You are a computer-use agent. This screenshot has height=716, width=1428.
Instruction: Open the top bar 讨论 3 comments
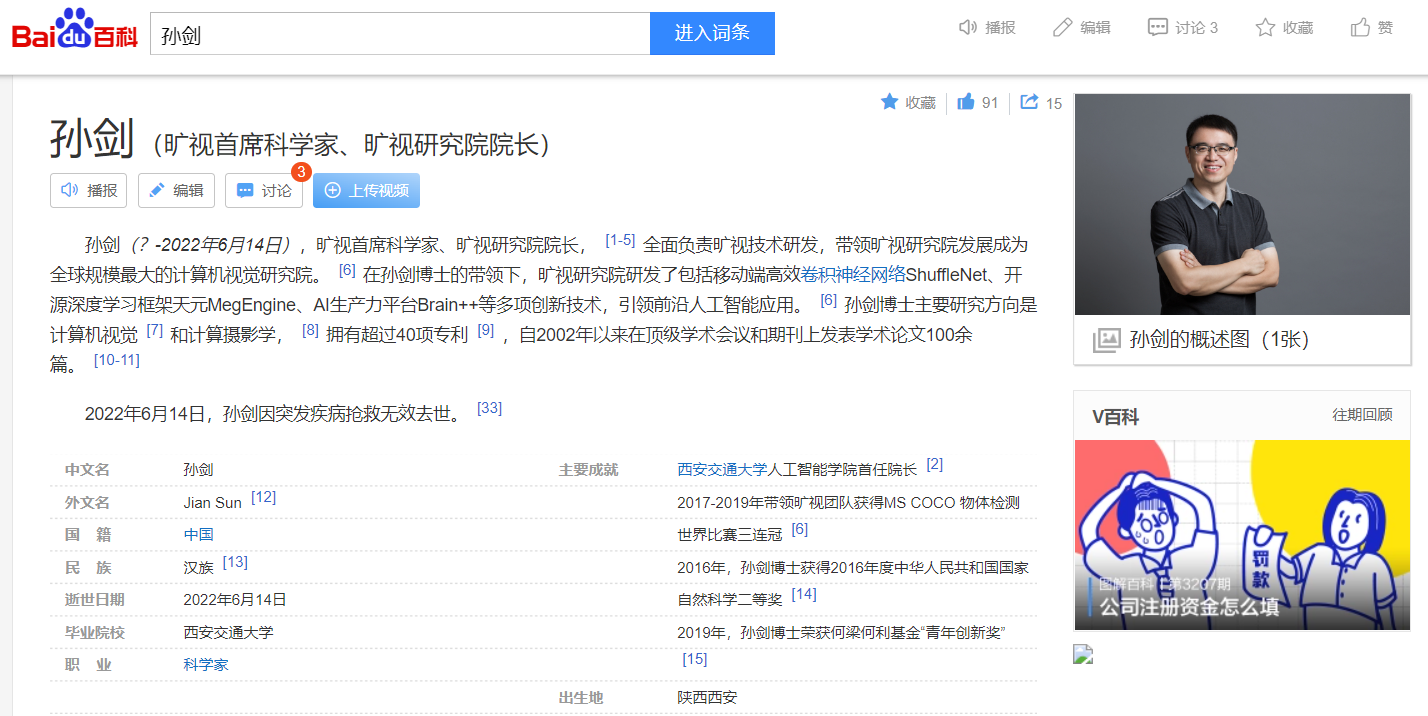point(1183,28)
